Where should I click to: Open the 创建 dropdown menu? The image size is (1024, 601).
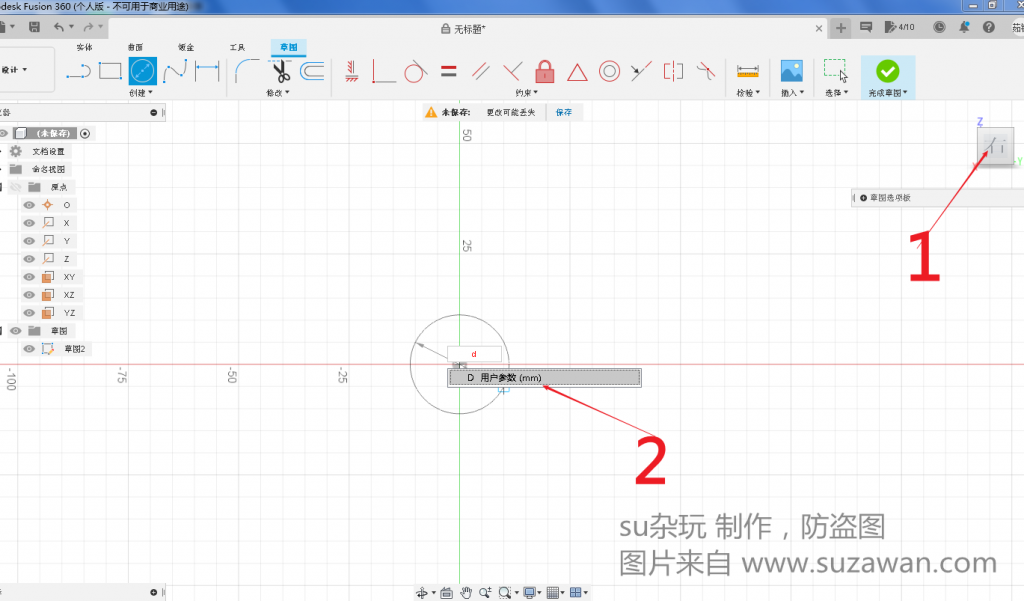tap(141, 93)
